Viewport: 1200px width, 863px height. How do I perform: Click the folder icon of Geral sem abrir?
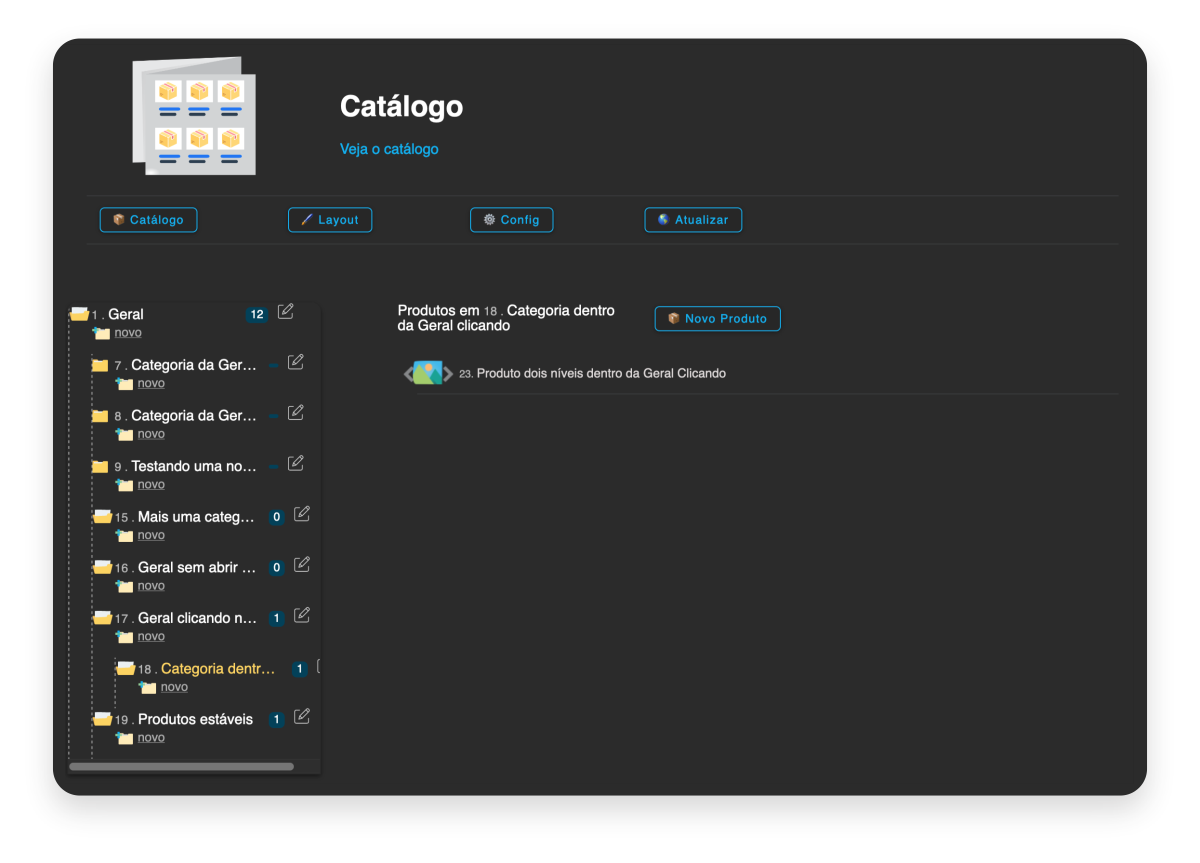[x=102, y=566]
